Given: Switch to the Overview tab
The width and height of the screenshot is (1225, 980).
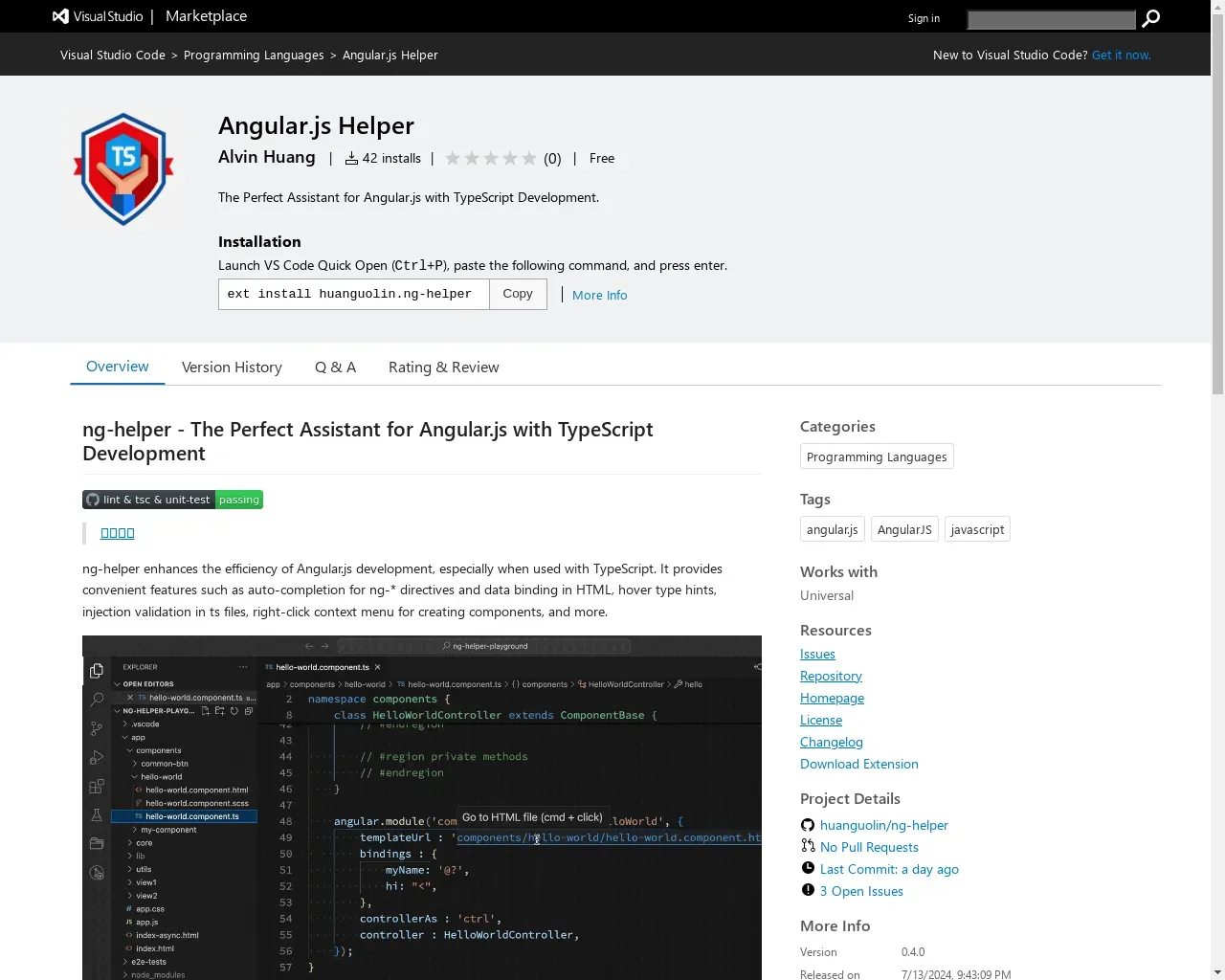Looking at the screenshot, I should click(118, 367).
